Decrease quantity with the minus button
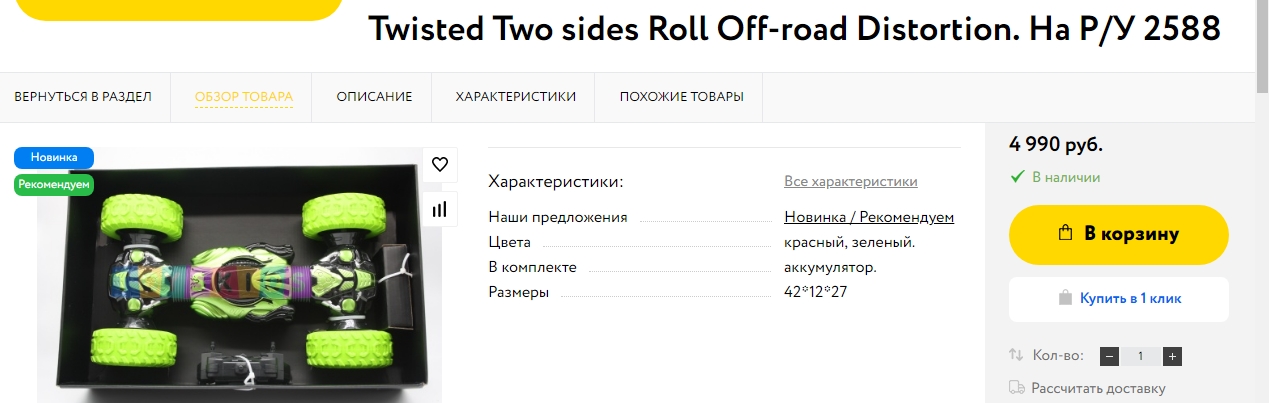Image resolution: width=1269 pixels, height=403 pixels. point(1109,356)
